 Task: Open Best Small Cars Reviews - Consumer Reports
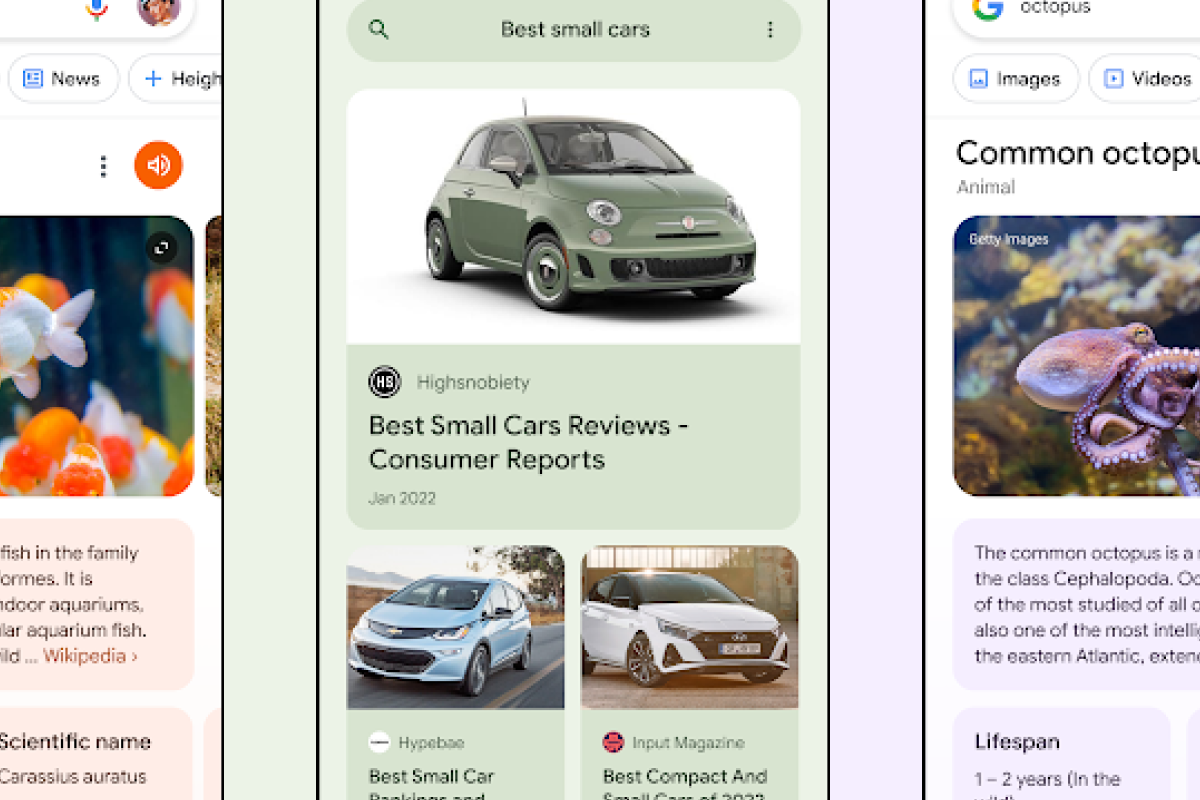pos(529,442)
